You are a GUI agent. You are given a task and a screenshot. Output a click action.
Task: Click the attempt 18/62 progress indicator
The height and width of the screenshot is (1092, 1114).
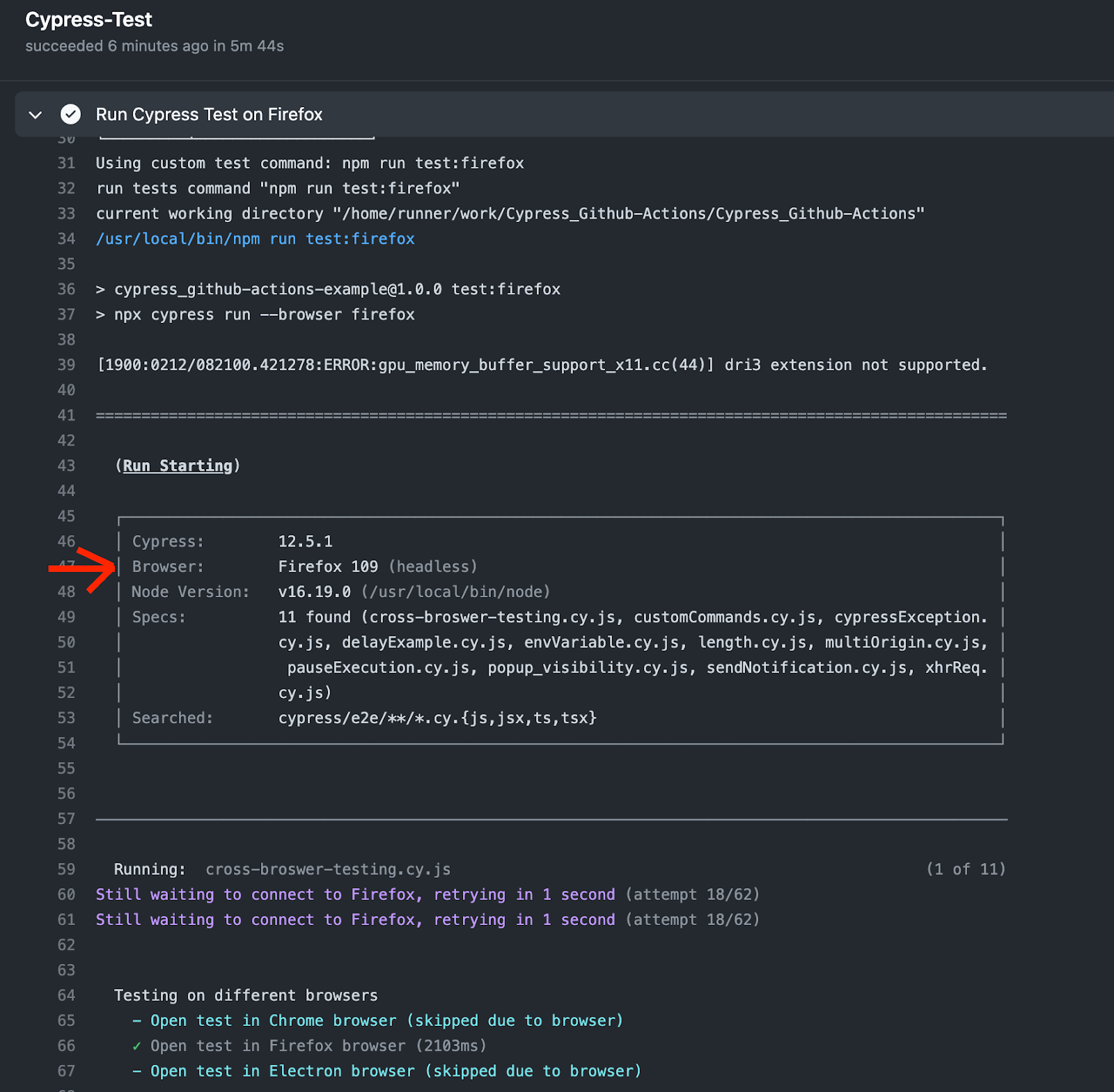point(692,894)
